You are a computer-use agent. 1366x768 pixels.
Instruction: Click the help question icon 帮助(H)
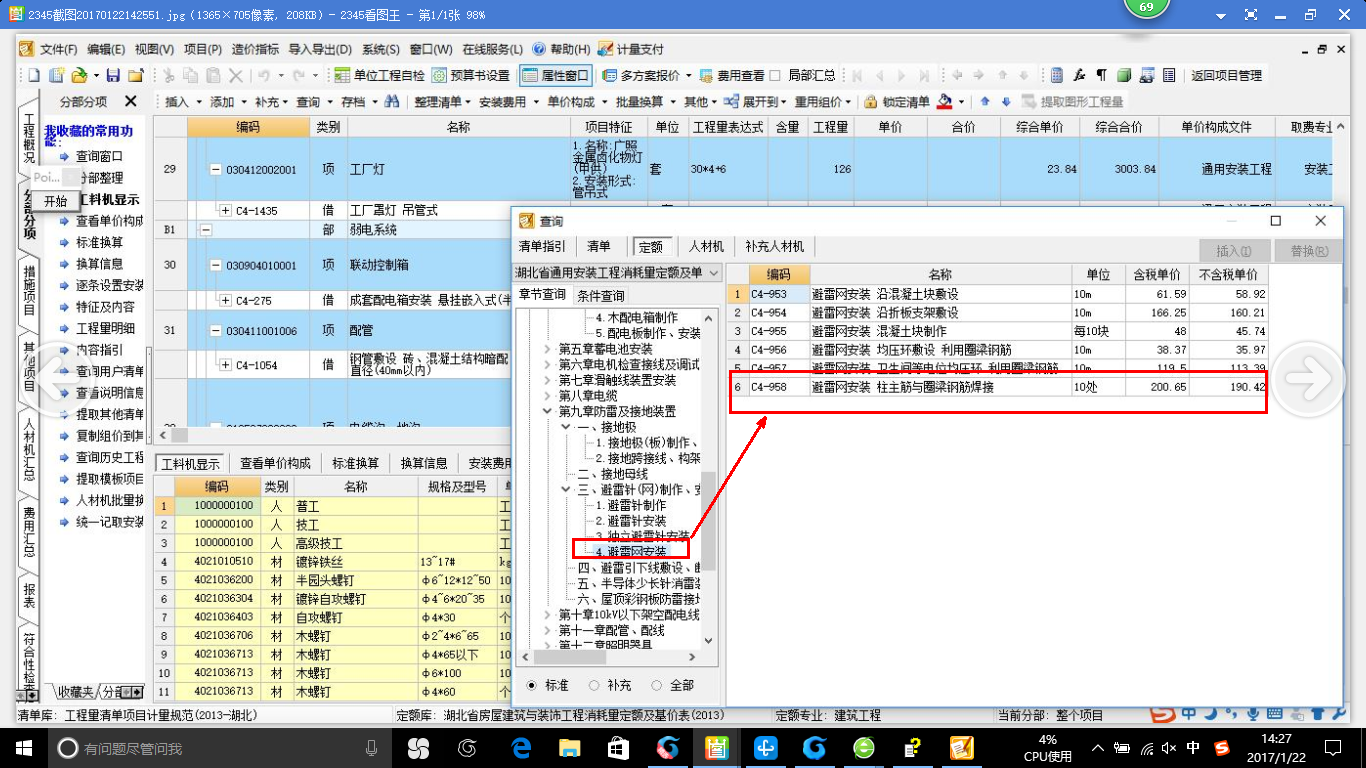coord(539,49)
